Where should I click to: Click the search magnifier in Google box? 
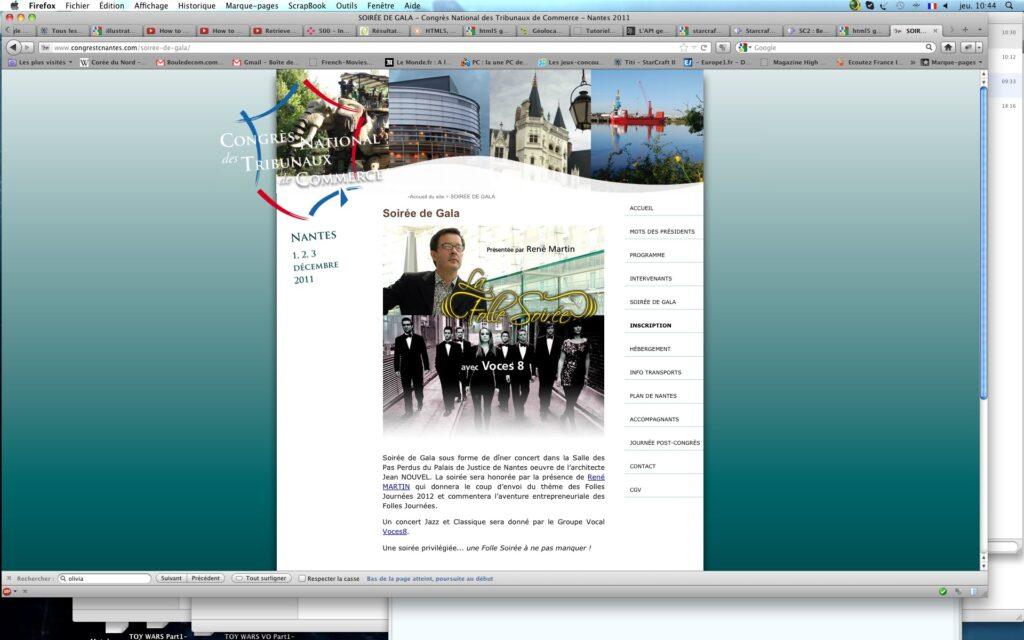click(x=929, y=47)
